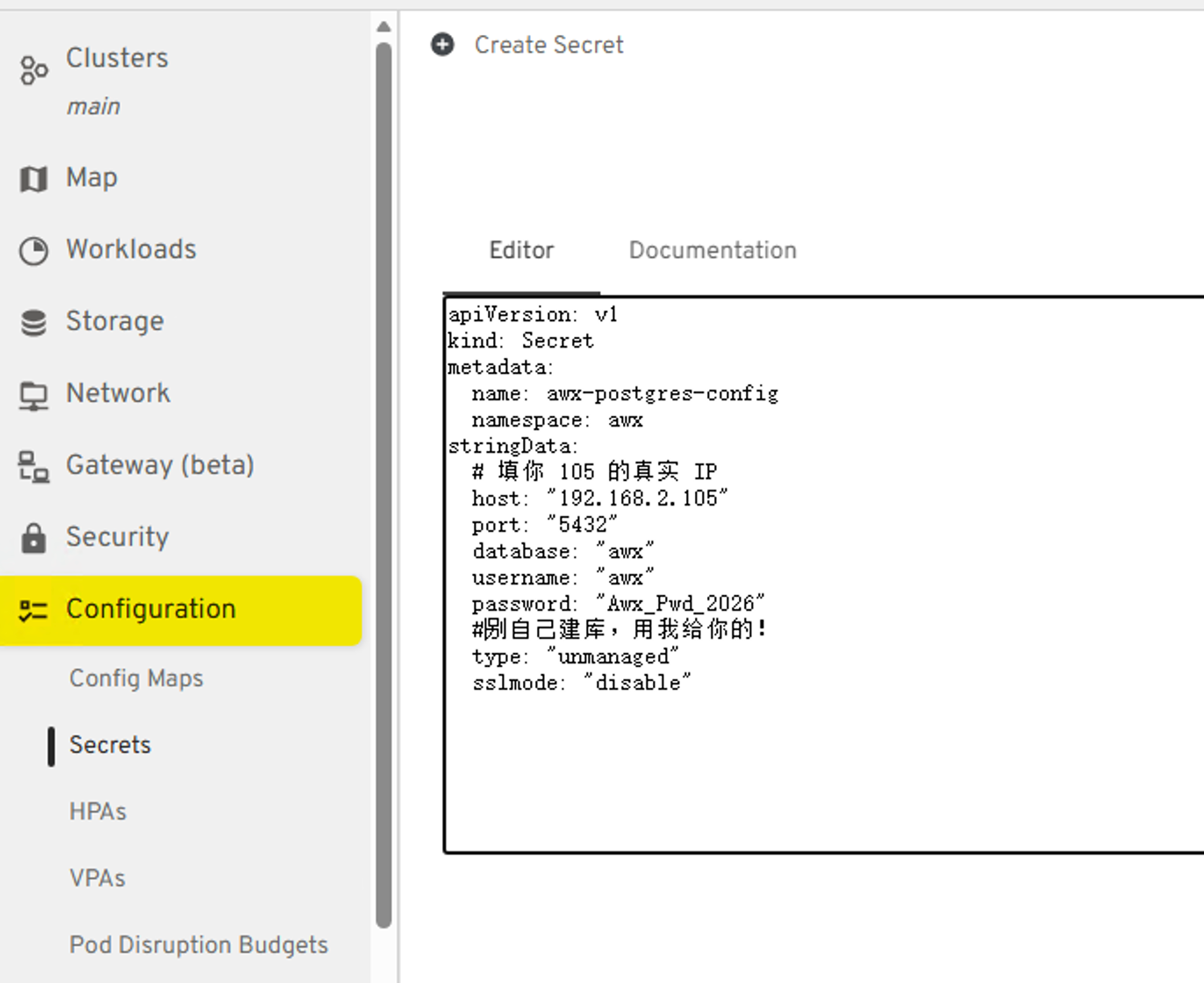Open Workloads via its pie-chart icon
The width and height of the screenshot is (1204, 983).
[33, 251]
